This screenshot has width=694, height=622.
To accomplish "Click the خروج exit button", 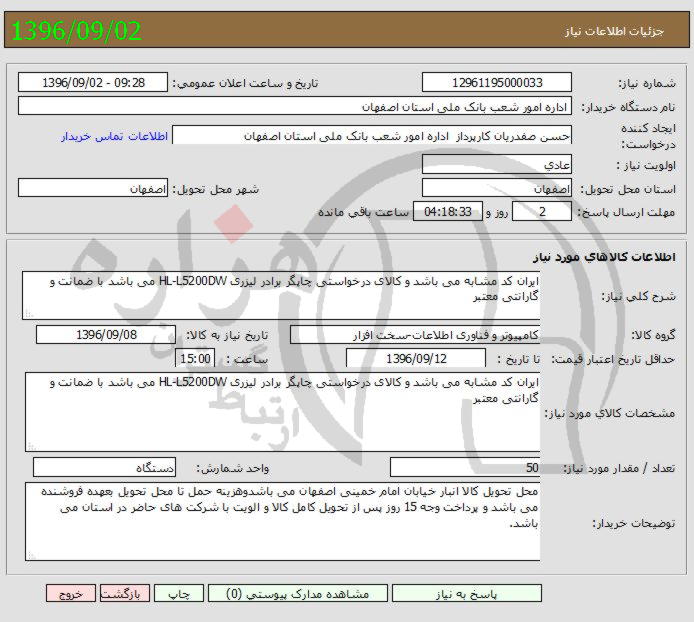I will coord(71,594).
